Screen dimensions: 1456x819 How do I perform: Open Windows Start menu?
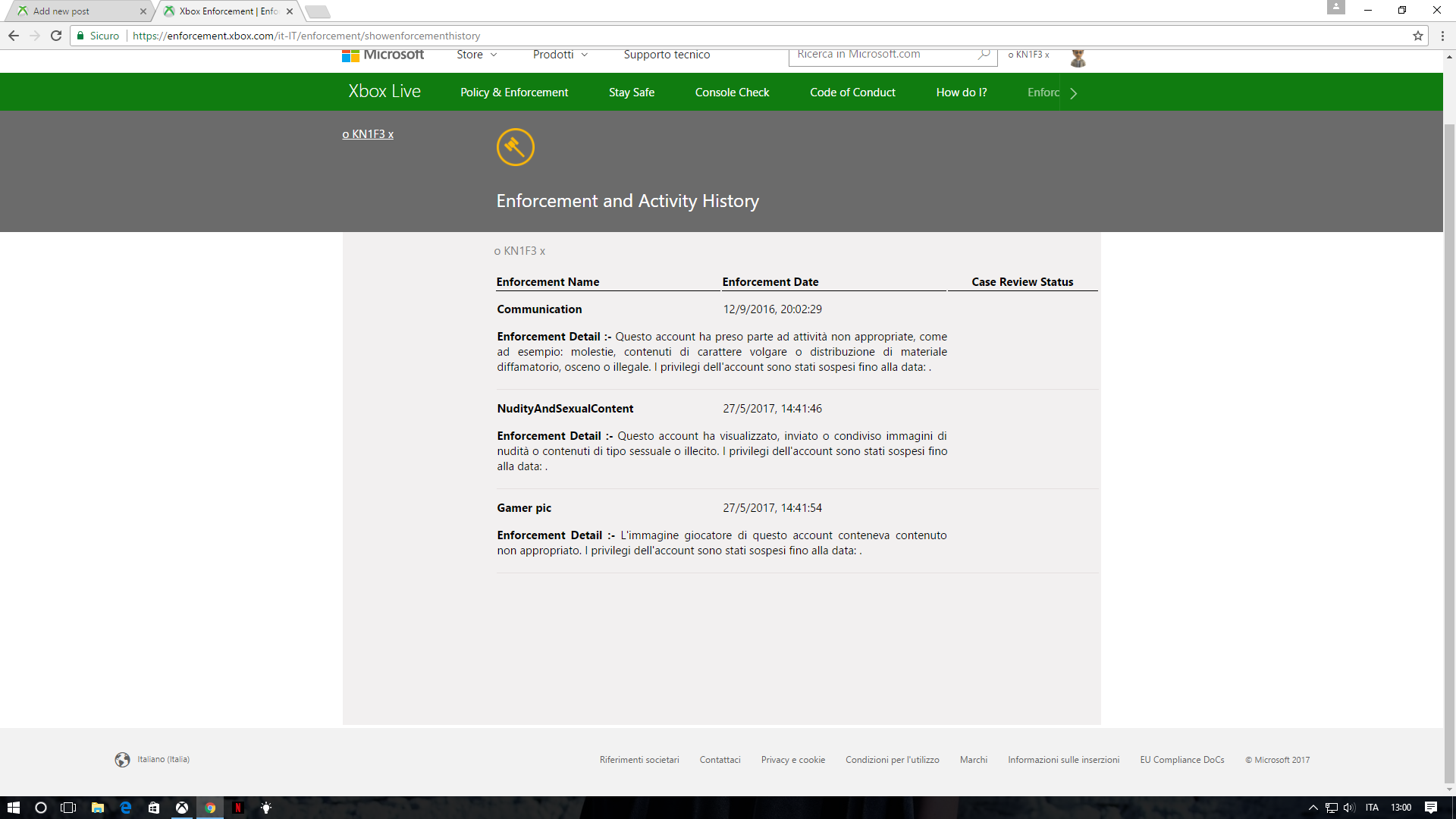tap(14, 808)
